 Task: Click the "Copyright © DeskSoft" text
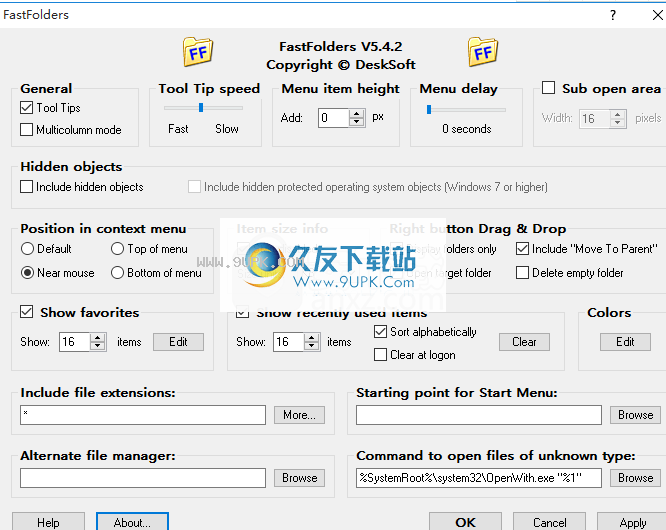(x=341, y=65)
